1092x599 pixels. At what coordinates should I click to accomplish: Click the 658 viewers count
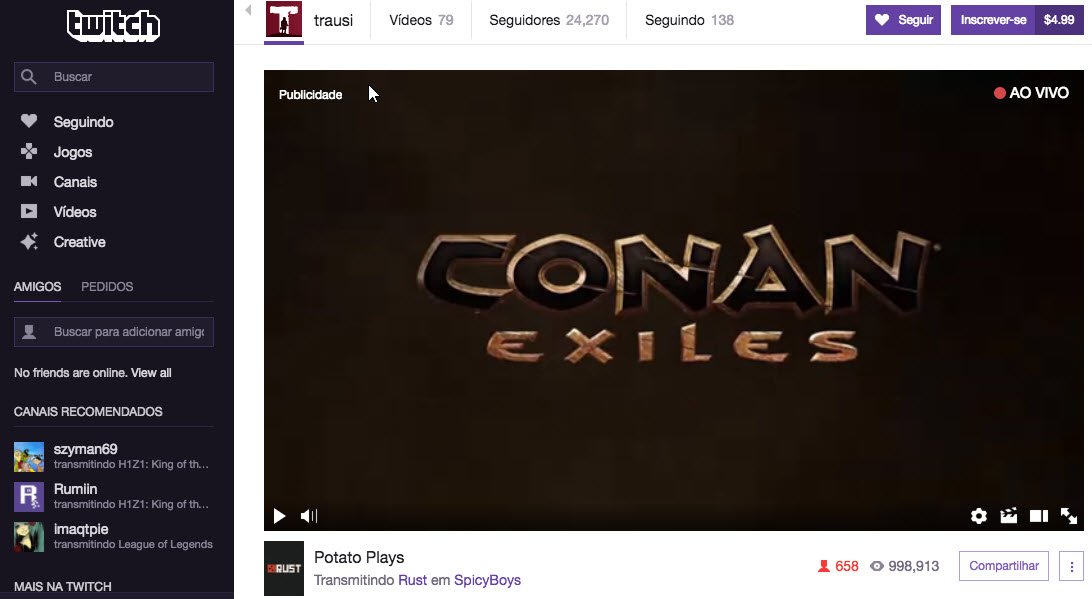(x=838, y=566)
